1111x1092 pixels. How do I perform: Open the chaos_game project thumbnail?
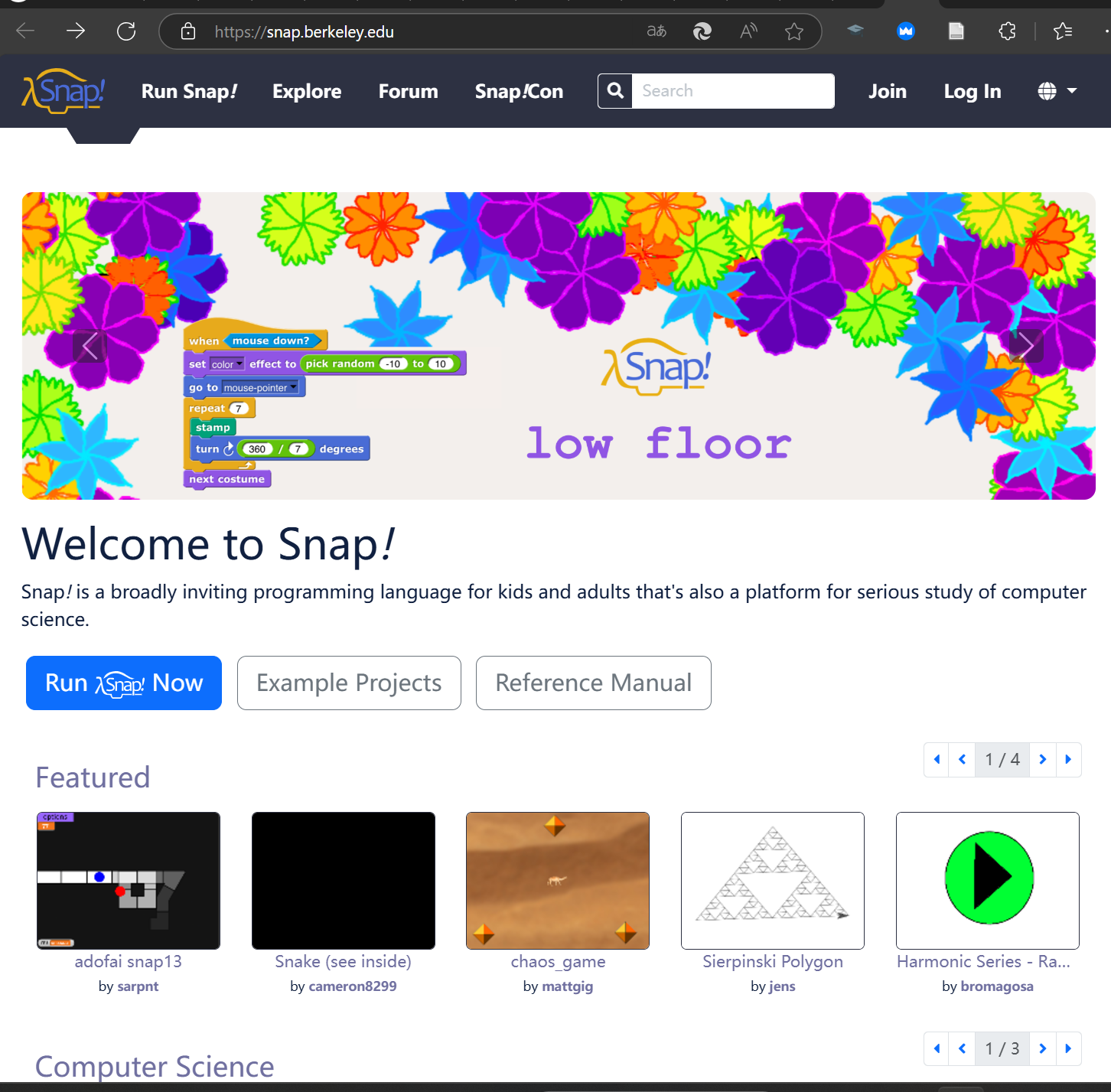(558, 881)
